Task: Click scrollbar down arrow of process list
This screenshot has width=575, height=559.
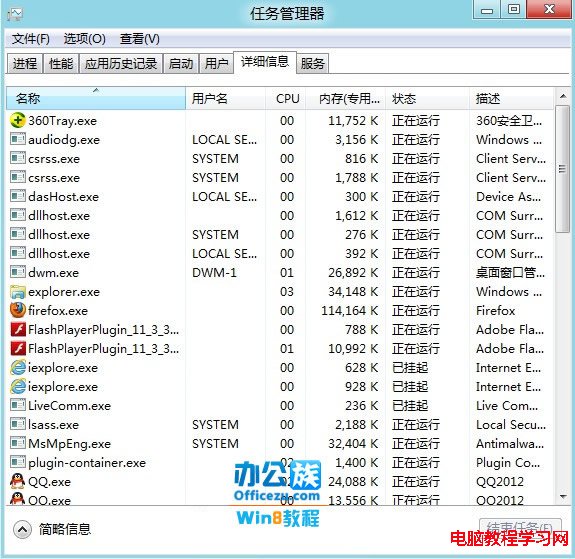Action: (562, 496)
